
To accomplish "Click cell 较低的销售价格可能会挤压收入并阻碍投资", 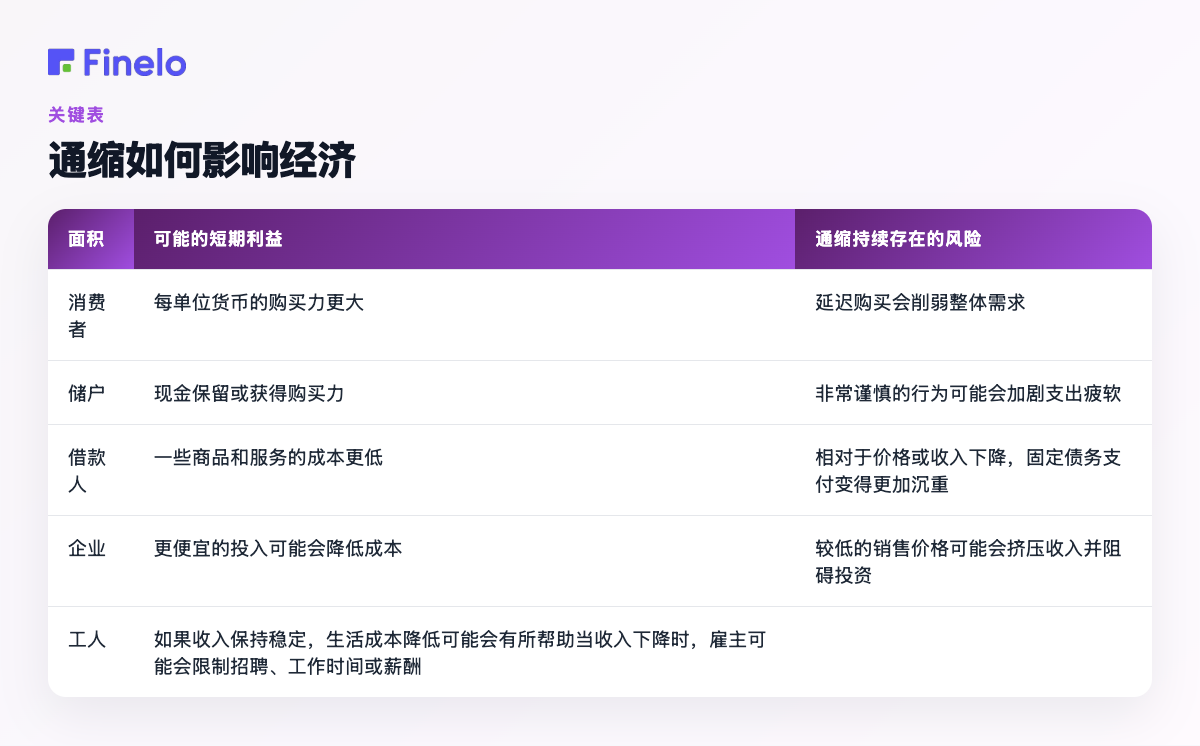I will 973,561.
